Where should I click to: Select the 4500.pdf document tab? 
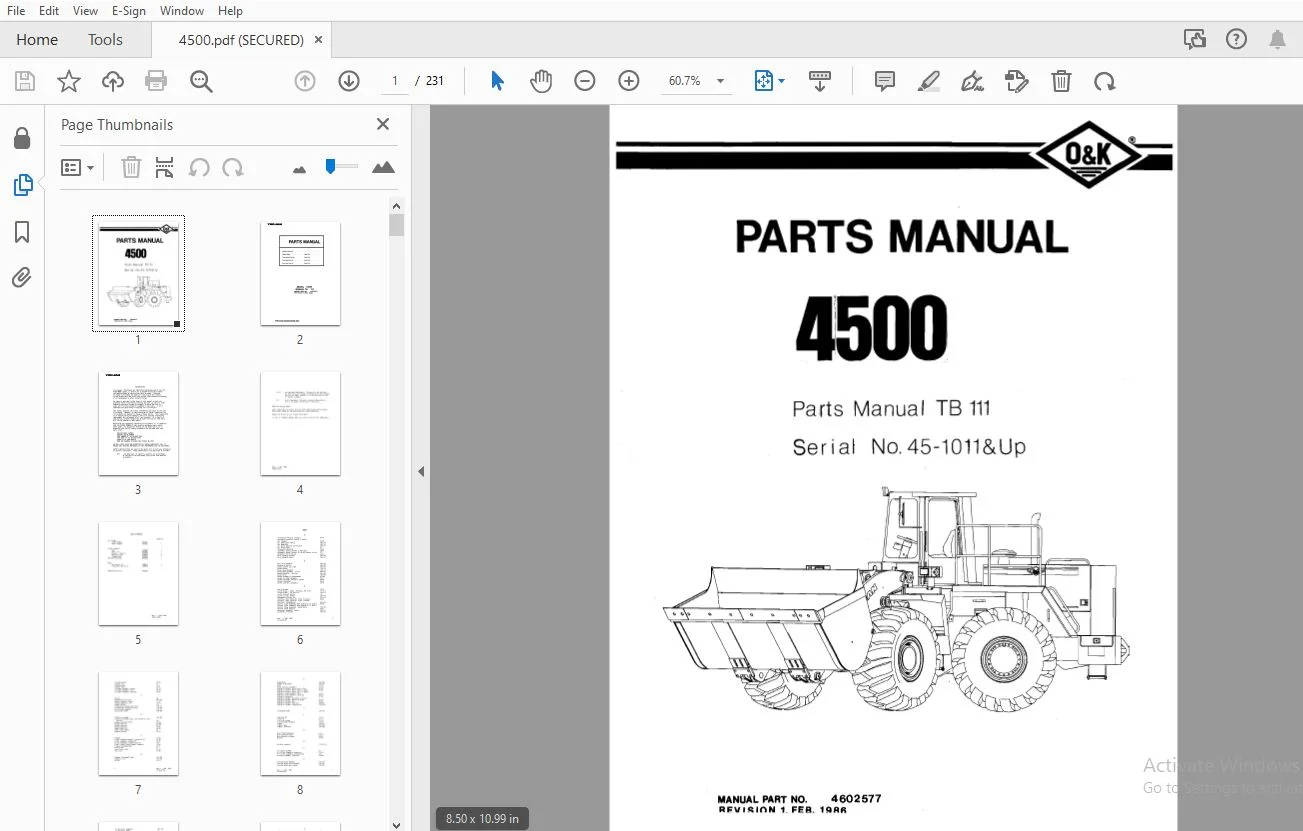(241, 40)
